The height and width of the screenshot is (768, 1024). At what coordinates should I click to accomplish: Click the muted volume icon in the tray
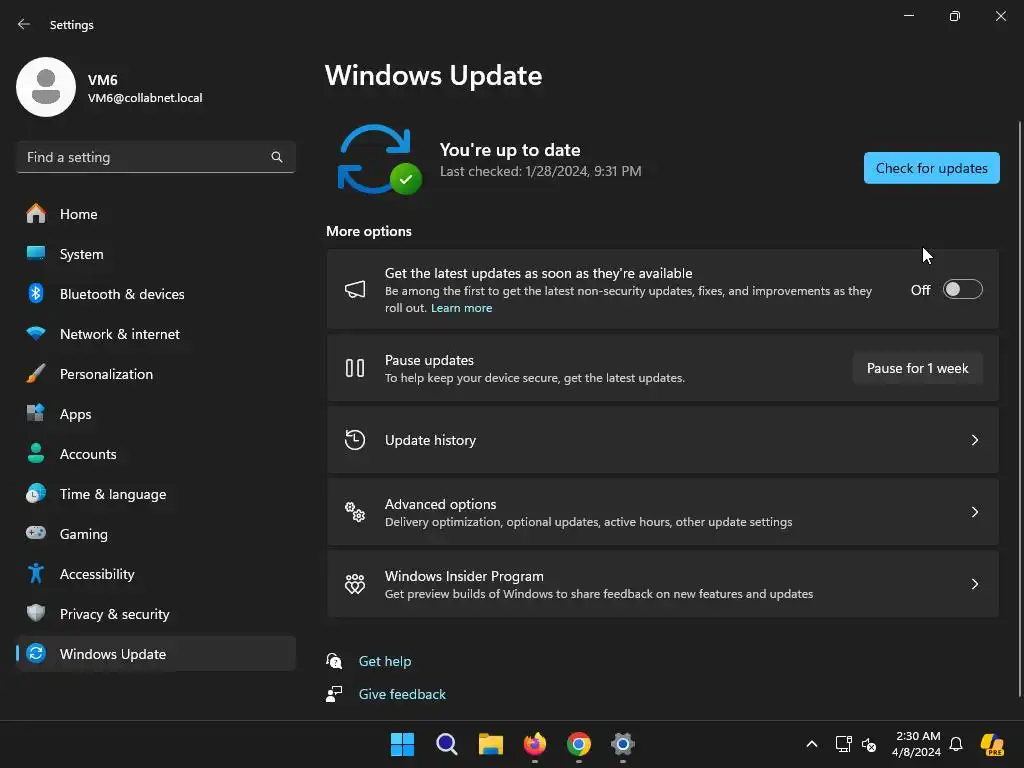coord(869,744)
